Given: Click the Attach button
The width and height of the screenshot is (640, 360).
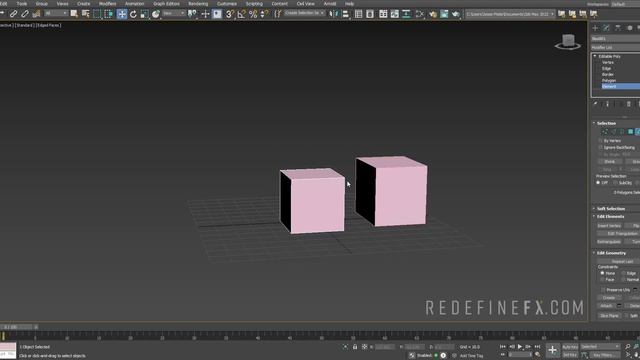Looking at the screenshot, I should point(607,306).
